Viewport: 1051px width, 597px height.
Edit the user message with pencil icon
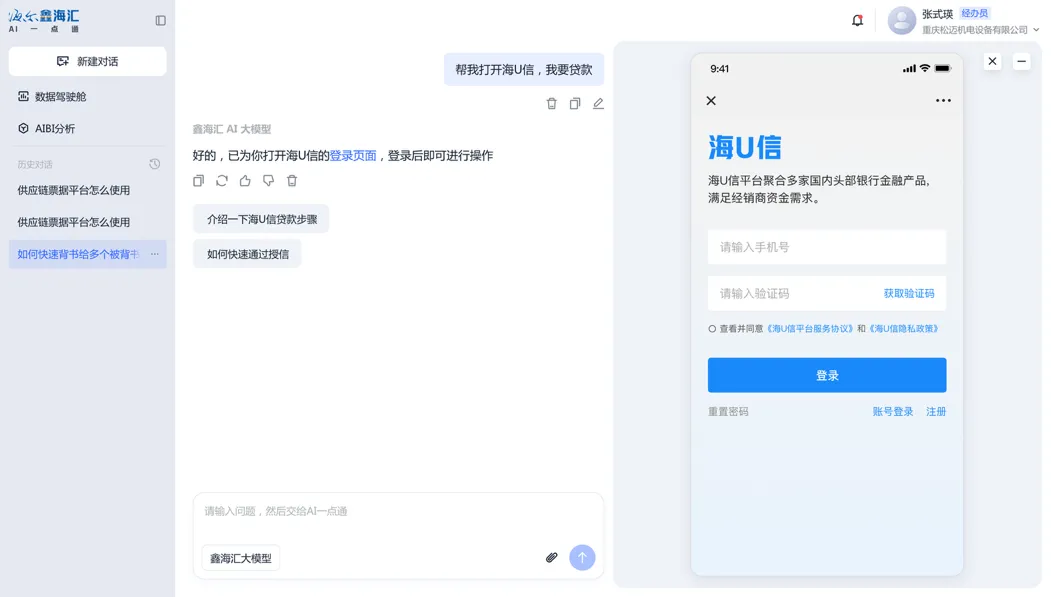(x=598, y=103)
